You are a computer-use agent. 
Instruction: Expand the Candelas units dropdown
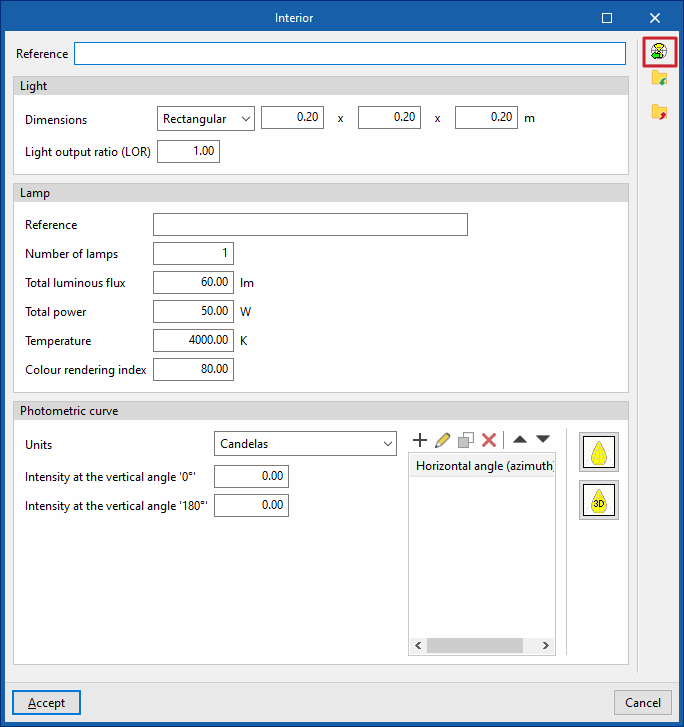[306, 444]
